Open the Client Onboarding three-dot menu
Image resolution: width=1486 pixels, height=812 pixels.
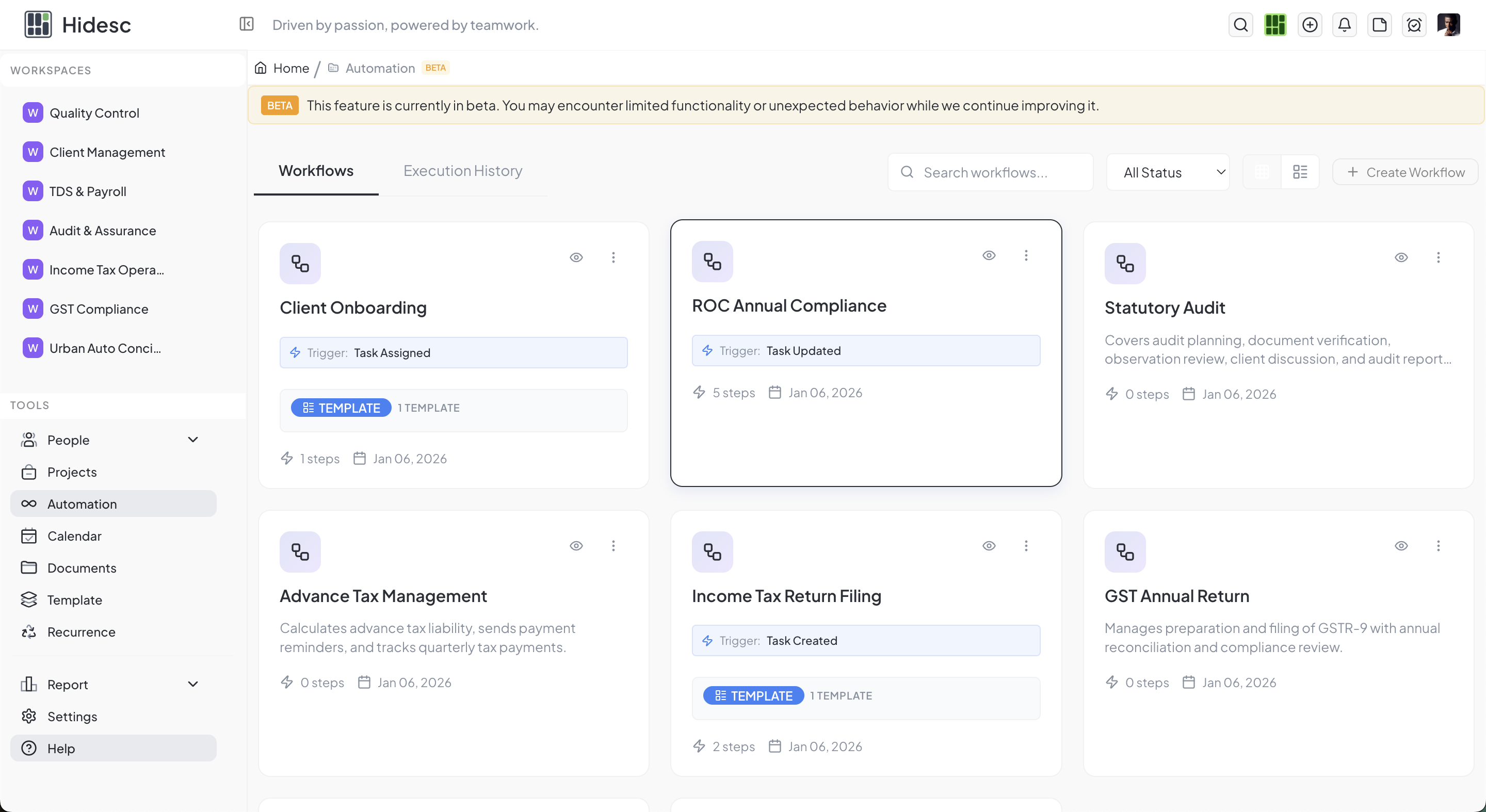(613, 257)
